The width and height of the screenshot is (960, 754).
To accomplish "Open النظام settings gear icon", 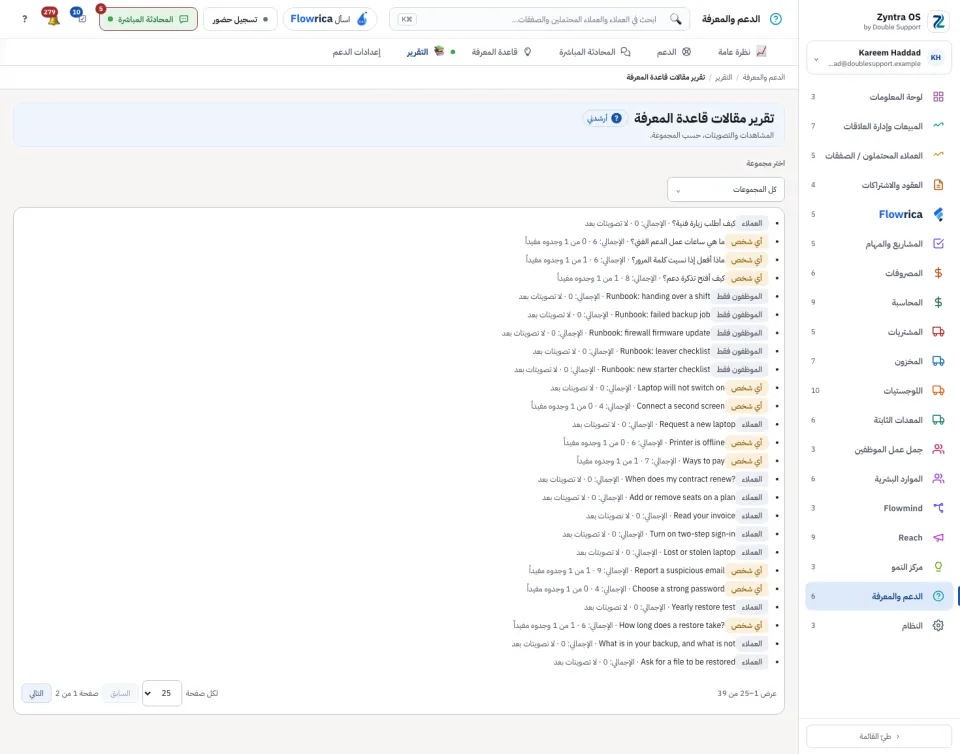I will (x=938, y=625).
